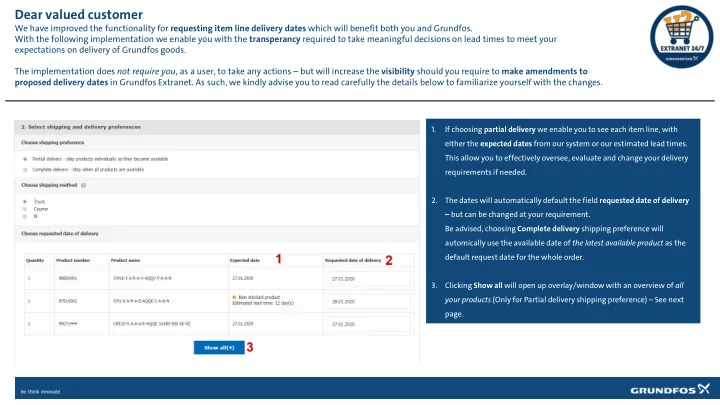Screen dimensions: 720x405
Task: Click the Extranet 24/7 shopping cart logo
Action: [681, 37]
